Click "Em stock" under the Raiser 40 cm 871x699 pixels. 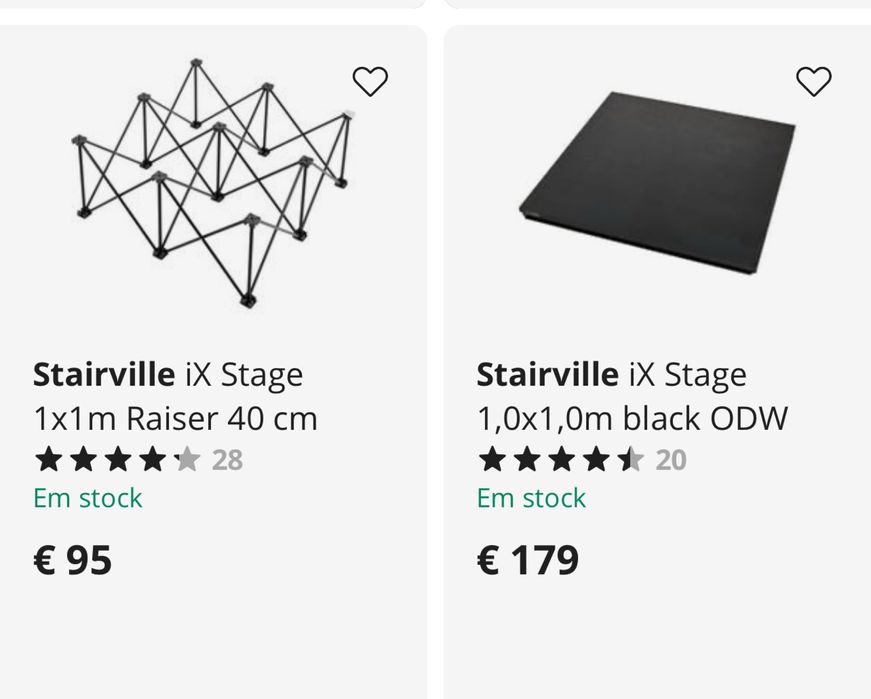[x=88, y=498]
